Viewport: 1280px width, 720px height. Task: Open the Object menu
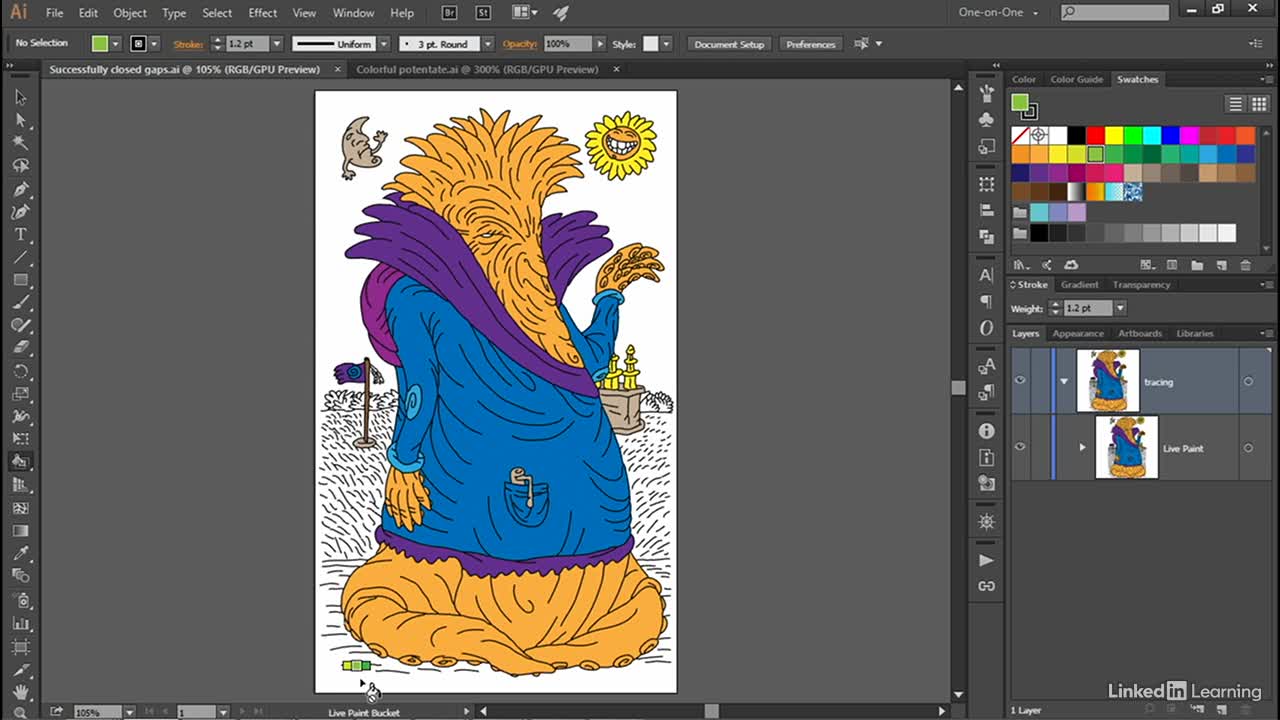pyautogui.click(x=130, y=13)
